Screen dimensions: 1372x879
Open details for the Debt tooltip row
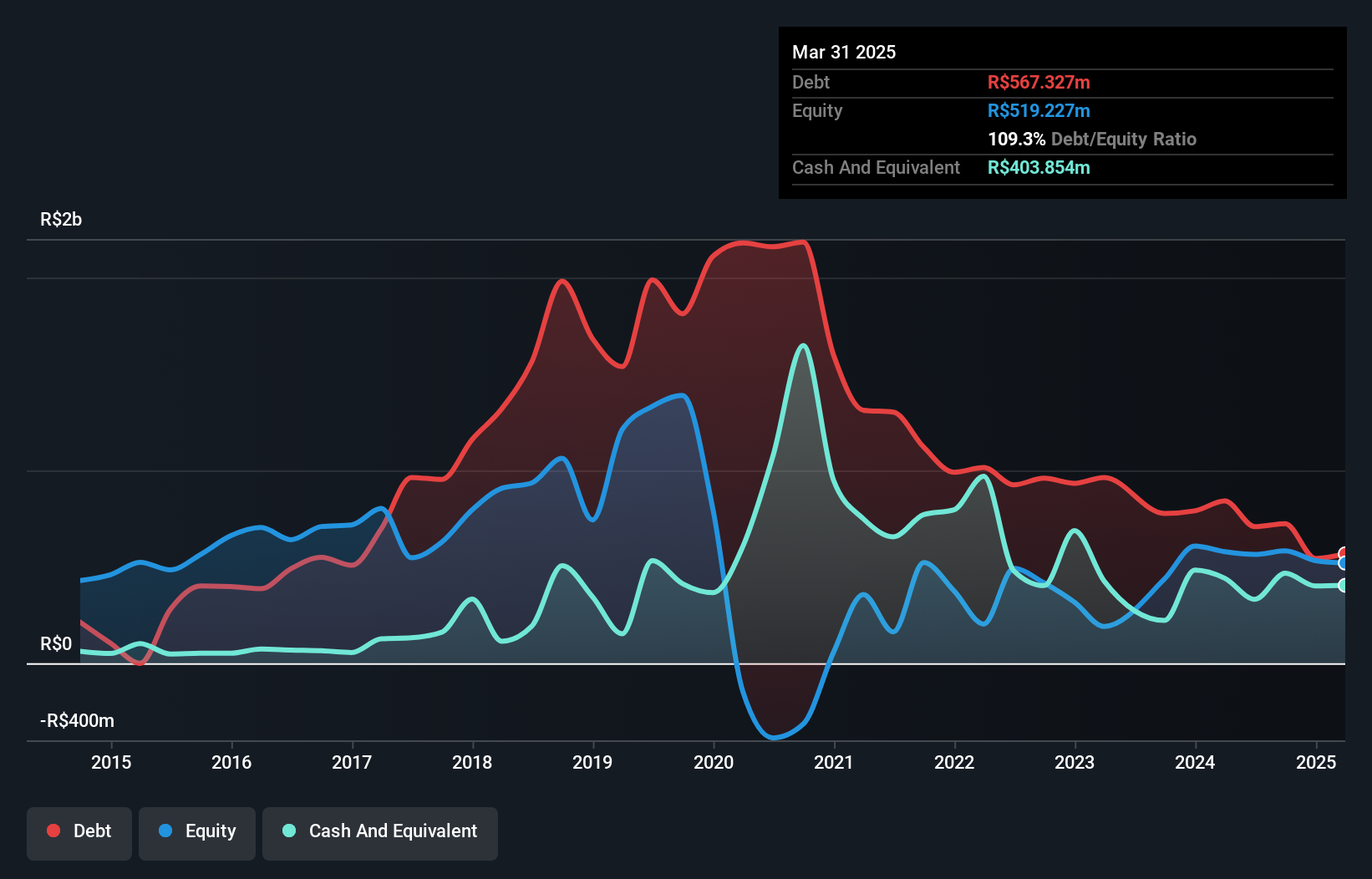pos(810,82)
